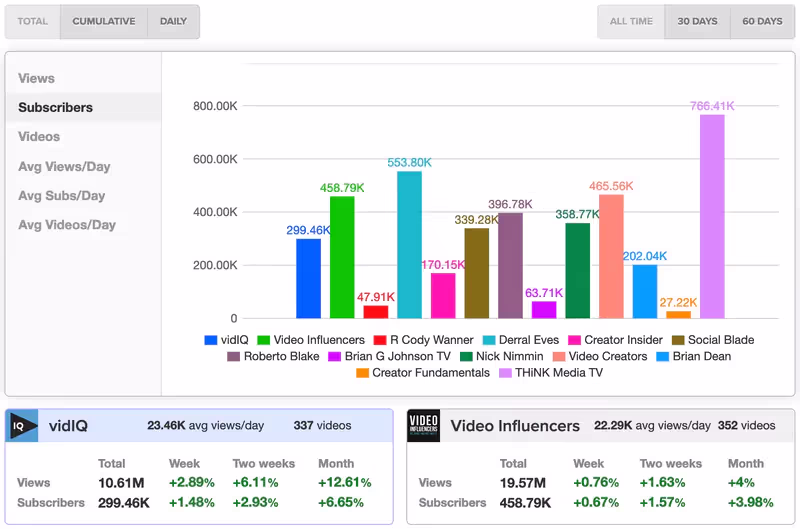Click the blue vidIQ bar 299.46K
This screenshot has height=529, width=800.
click(x=309, y=279)
